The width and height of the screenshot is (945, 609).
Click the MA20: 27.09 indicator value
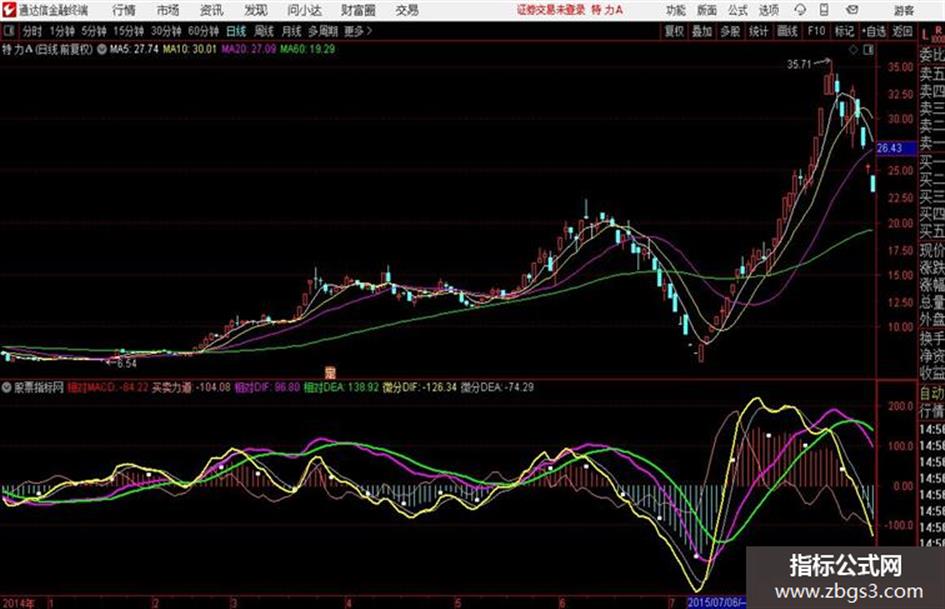[x=248, y=49]
